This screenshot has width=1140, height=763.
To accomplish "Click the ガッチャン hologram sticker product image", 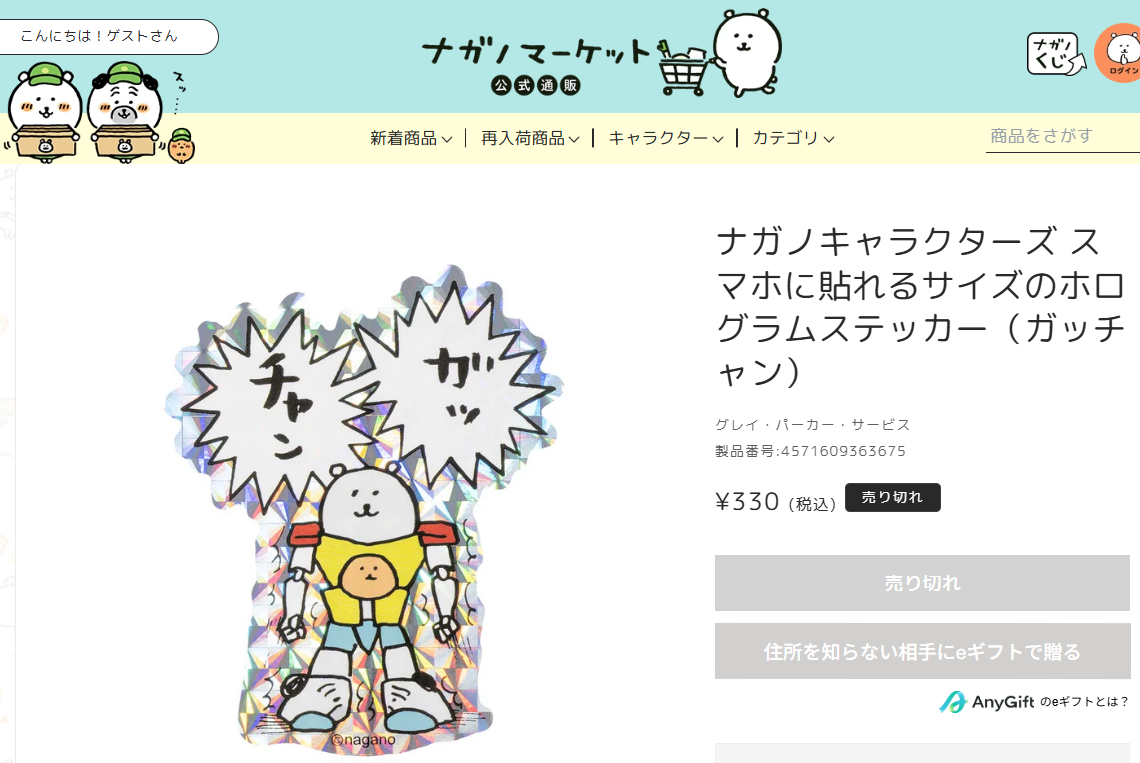I will pos(362,509).
